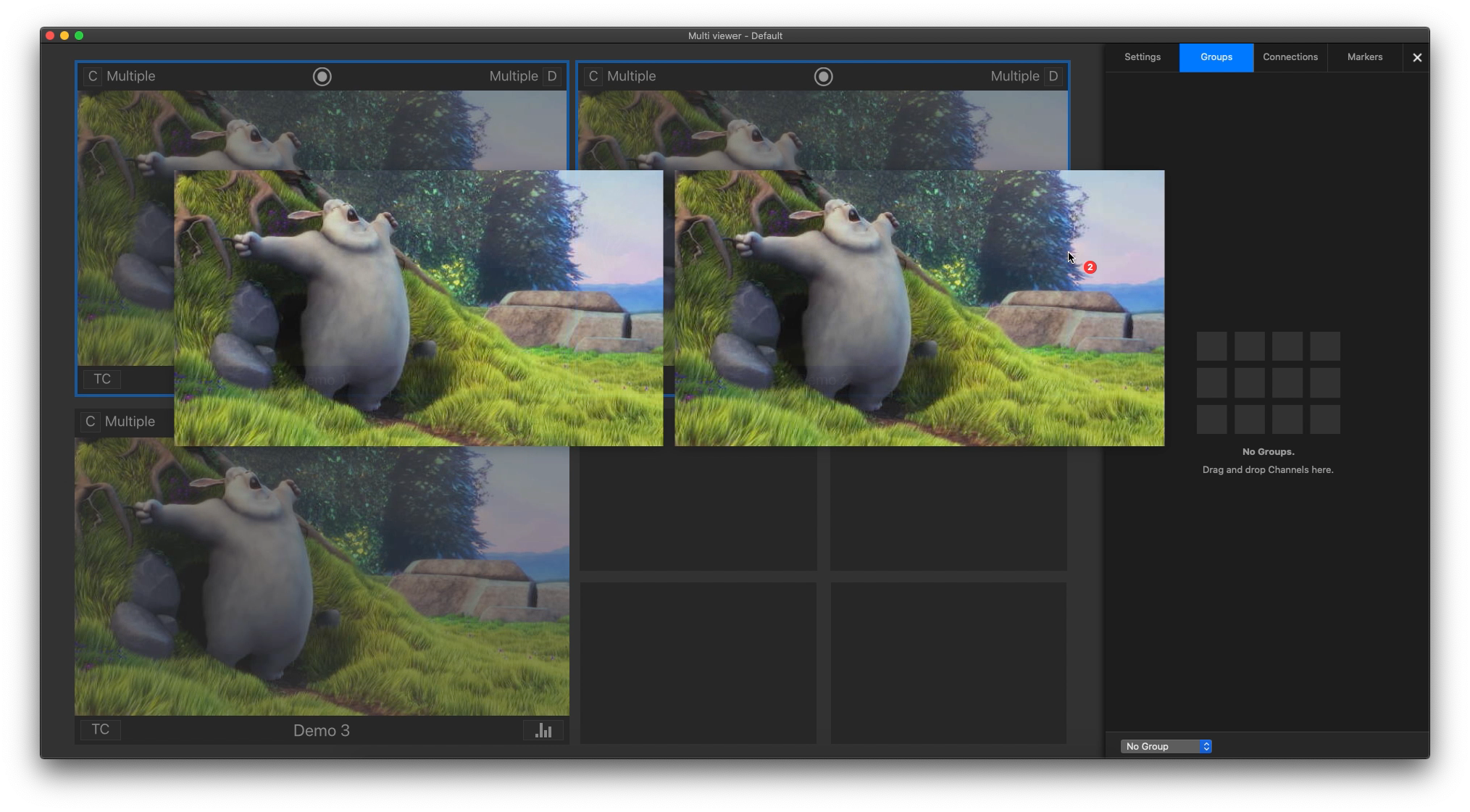The width and height of the screenshot is (1470, 812).
Task: Click the D button on first channel
Action: [x=552, y=76]
